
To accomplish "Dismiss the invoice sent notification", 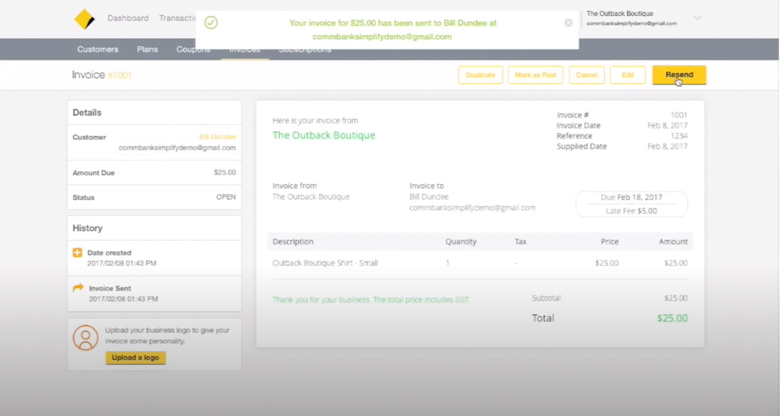I will [568, 23].
